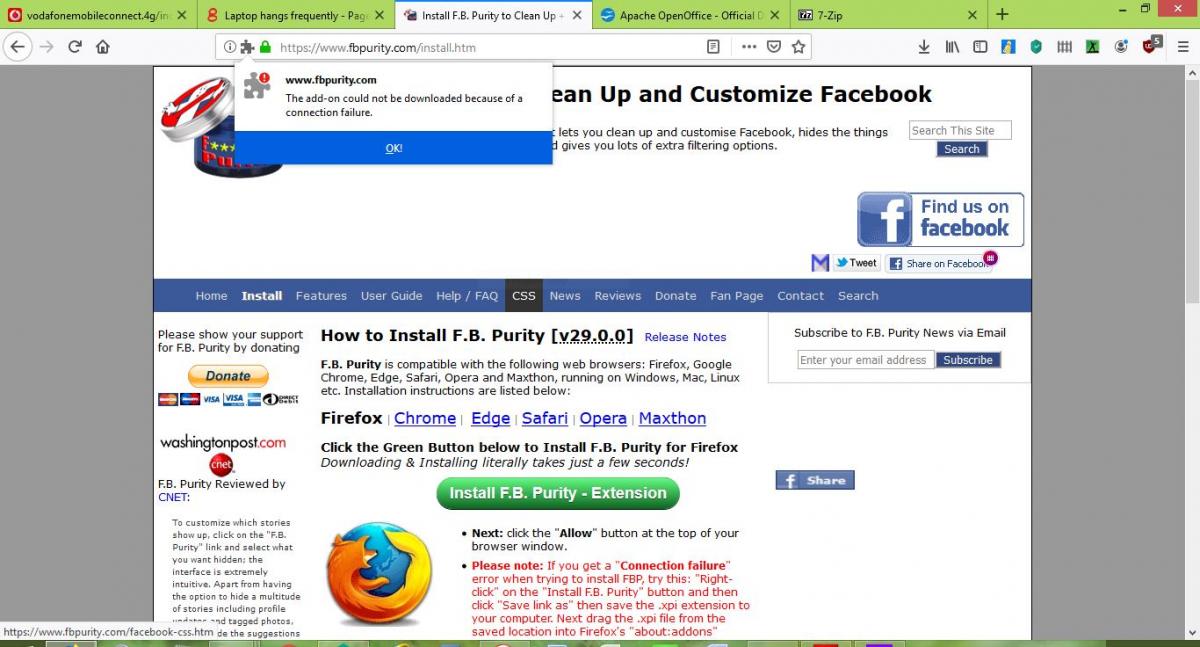The height and width of the screenshot is (647, 1200).
Task: Open Opera install instructions link
Action: pyautogui.click(x=603, y=418)
